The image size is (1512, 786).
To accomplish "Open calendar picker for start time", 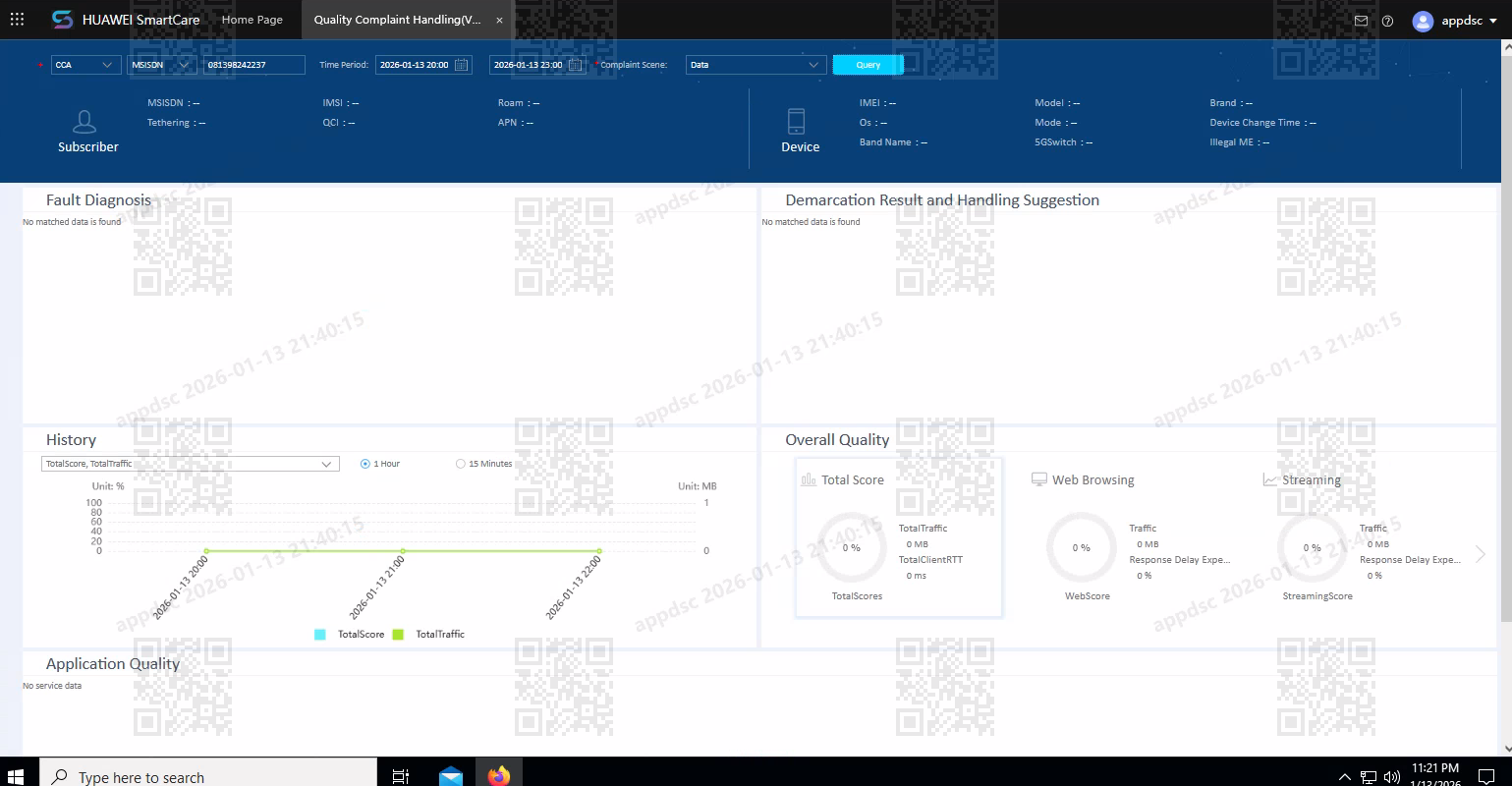I will tap(462, 65).
